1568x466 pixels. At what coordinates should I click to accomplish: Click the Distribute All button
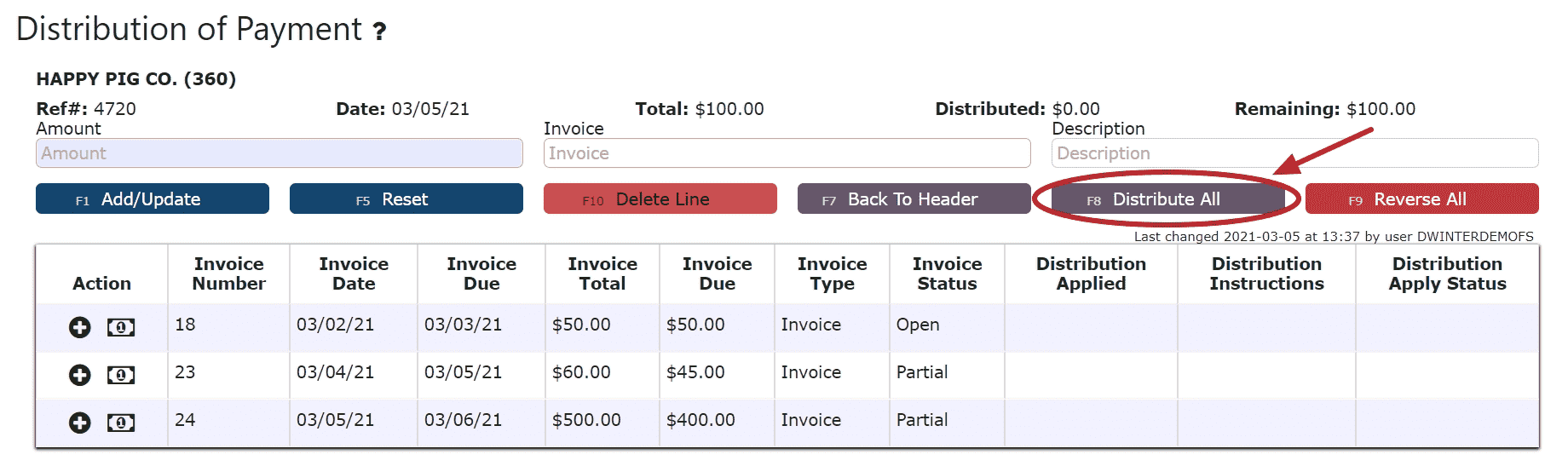tap(1167, 198)
